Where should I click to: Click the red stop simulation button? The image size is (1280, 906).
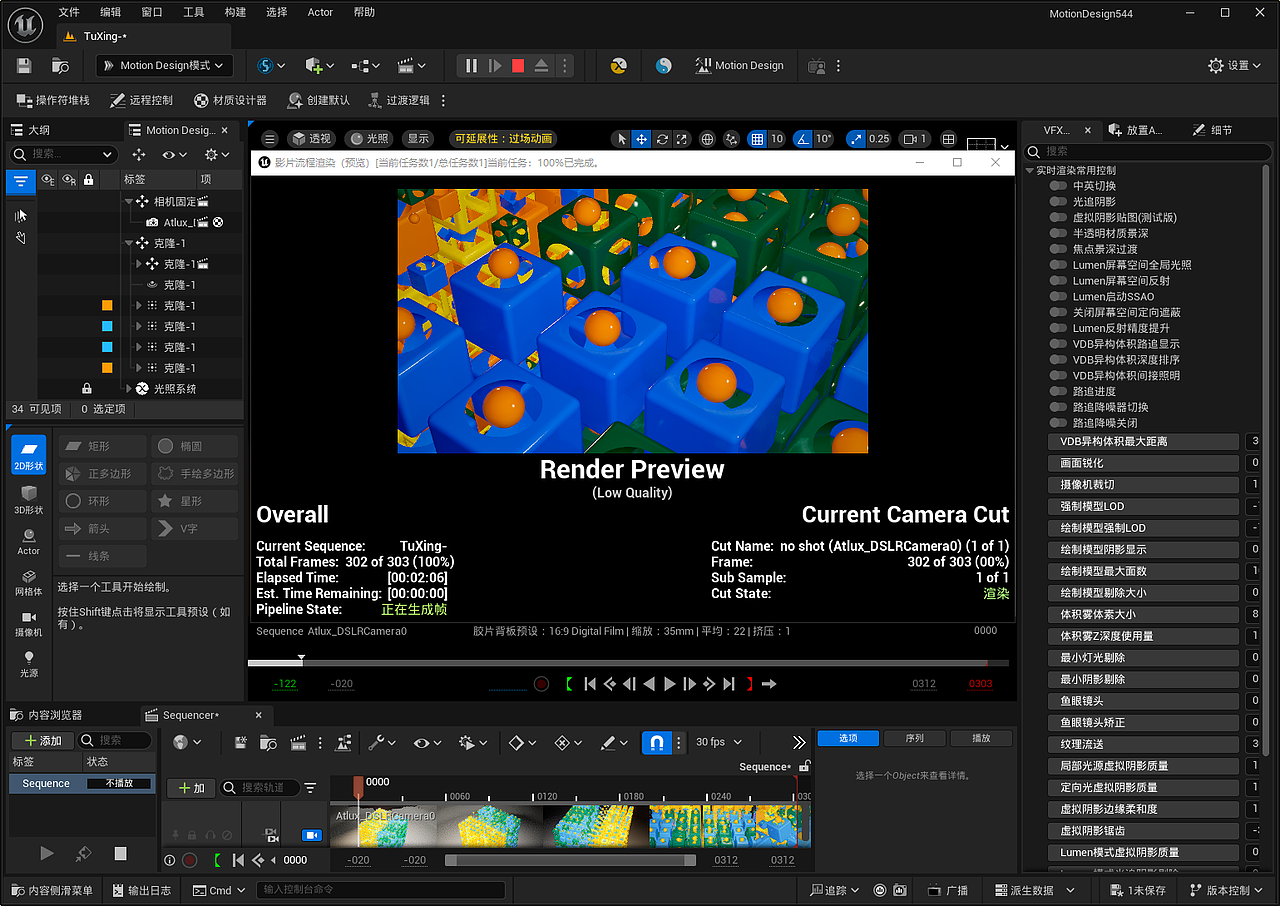click(x=518, y=66)
